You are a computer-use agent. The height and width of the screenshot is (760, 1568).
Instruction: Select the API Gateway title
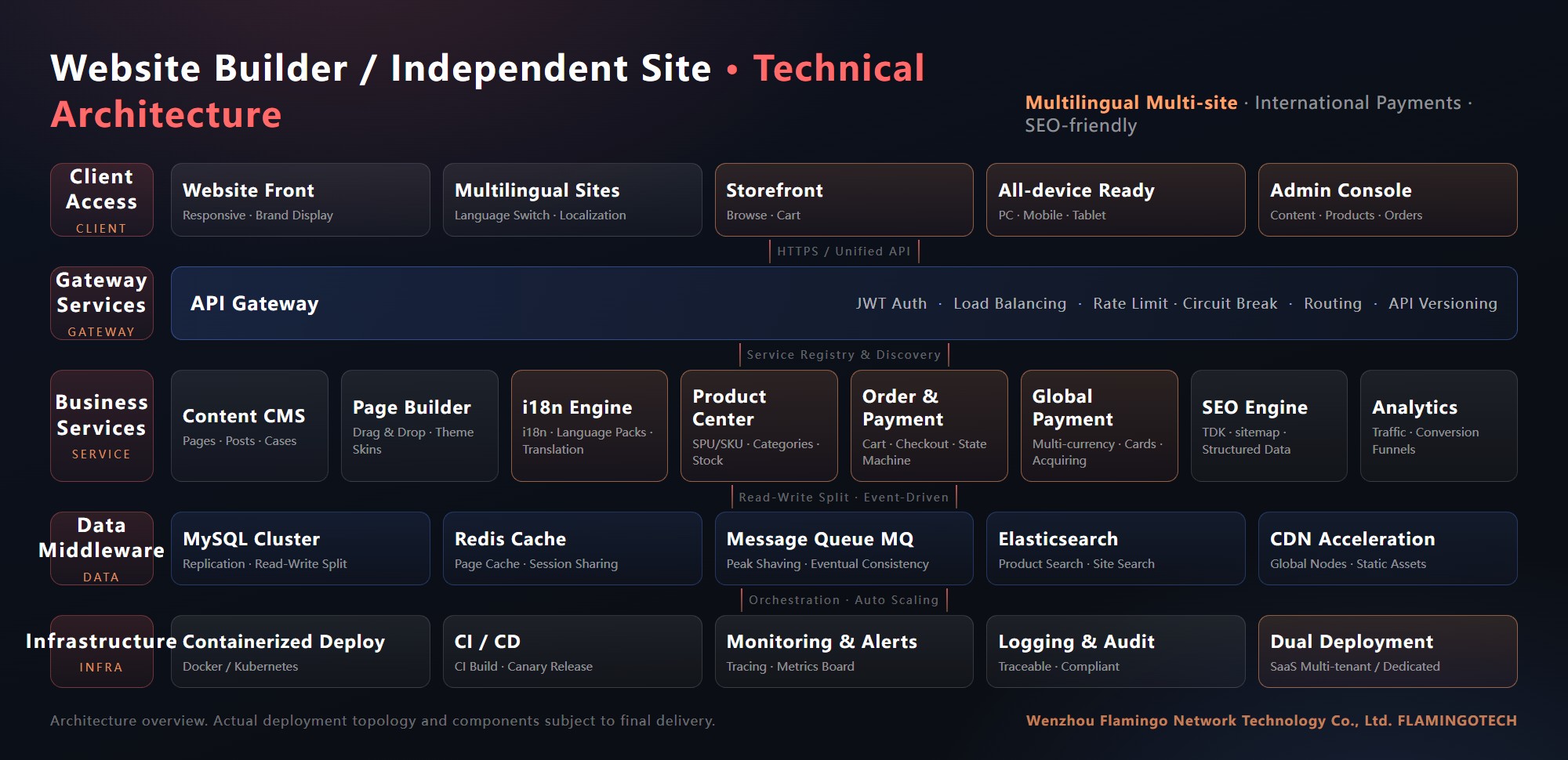pyautogui.click(x=255, y=303)
